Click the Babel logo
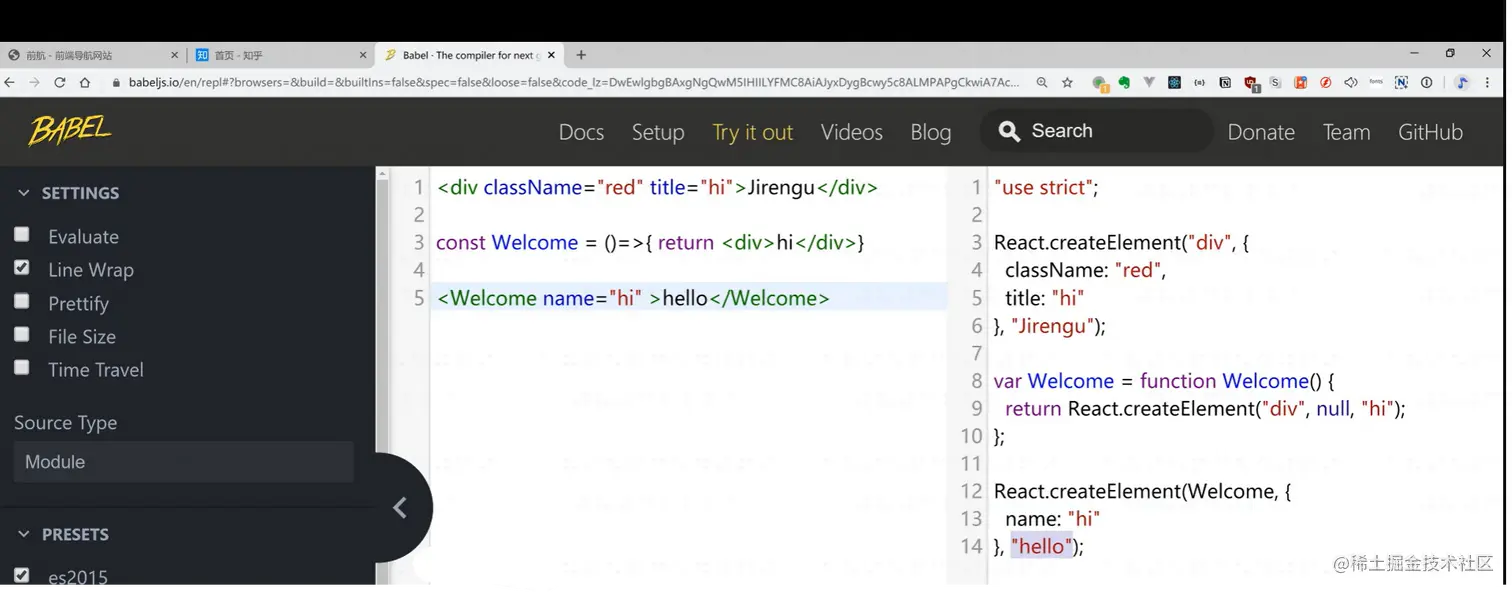This screenshot has width=1512, height=592. click(x=69, y=131)
